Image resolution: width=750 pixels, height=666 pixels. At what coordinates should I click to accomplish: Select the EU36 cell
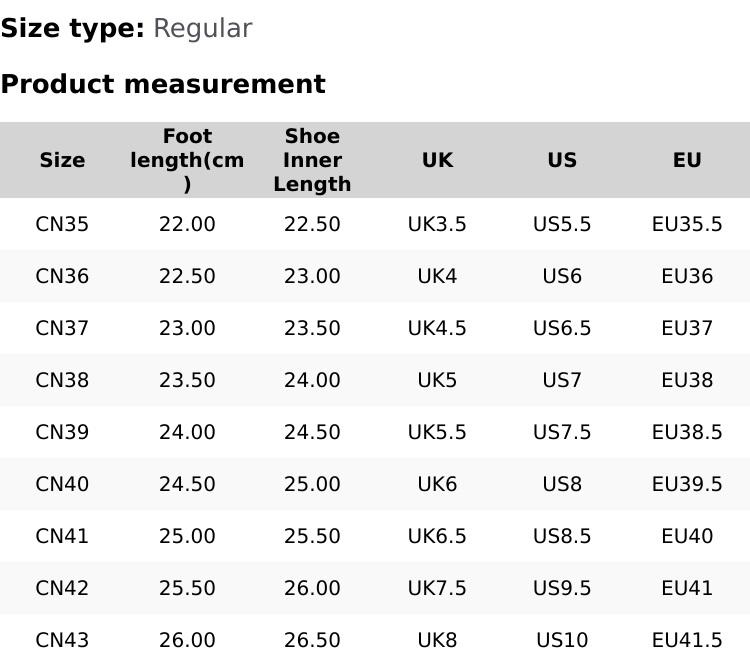pyautogui.click(x=687, y=276)
